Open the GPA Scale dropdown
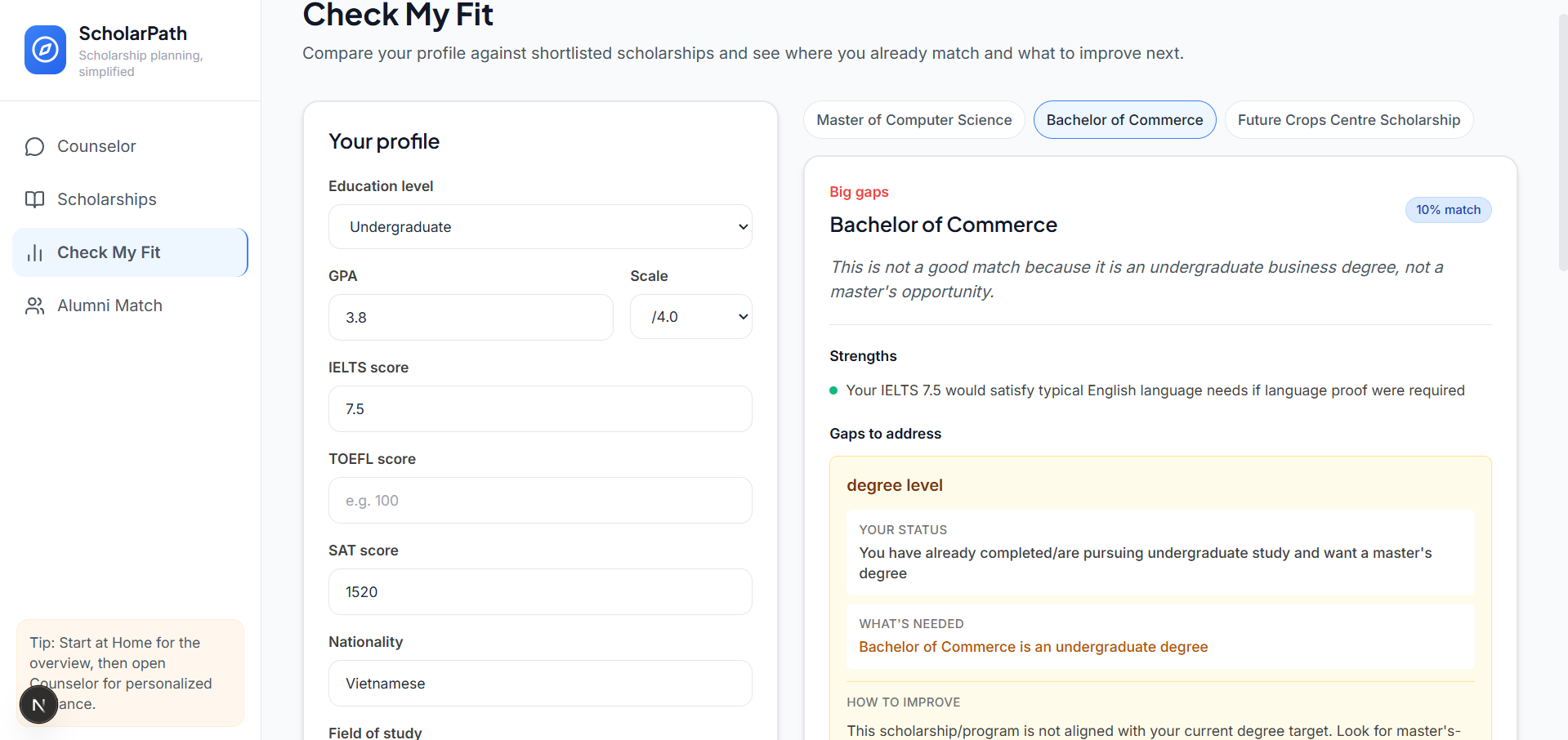This screenshot has height=740, width=1568. [x=690, y=317]
